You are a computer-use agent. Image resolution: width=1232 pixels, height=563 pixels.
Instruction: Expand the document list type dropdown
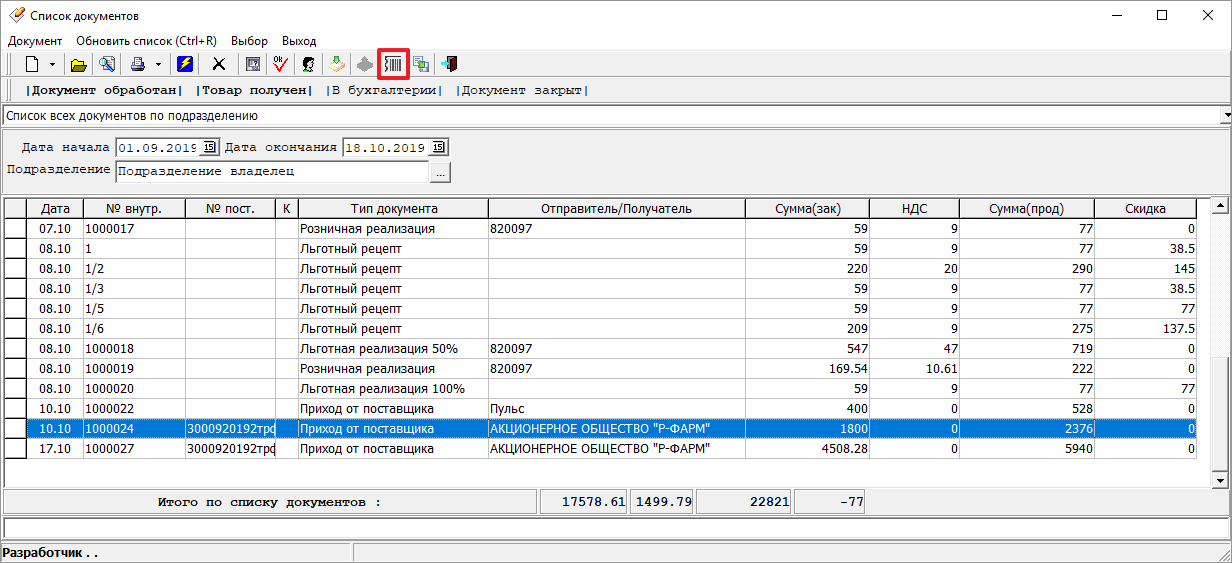[x=1225, y=116]
